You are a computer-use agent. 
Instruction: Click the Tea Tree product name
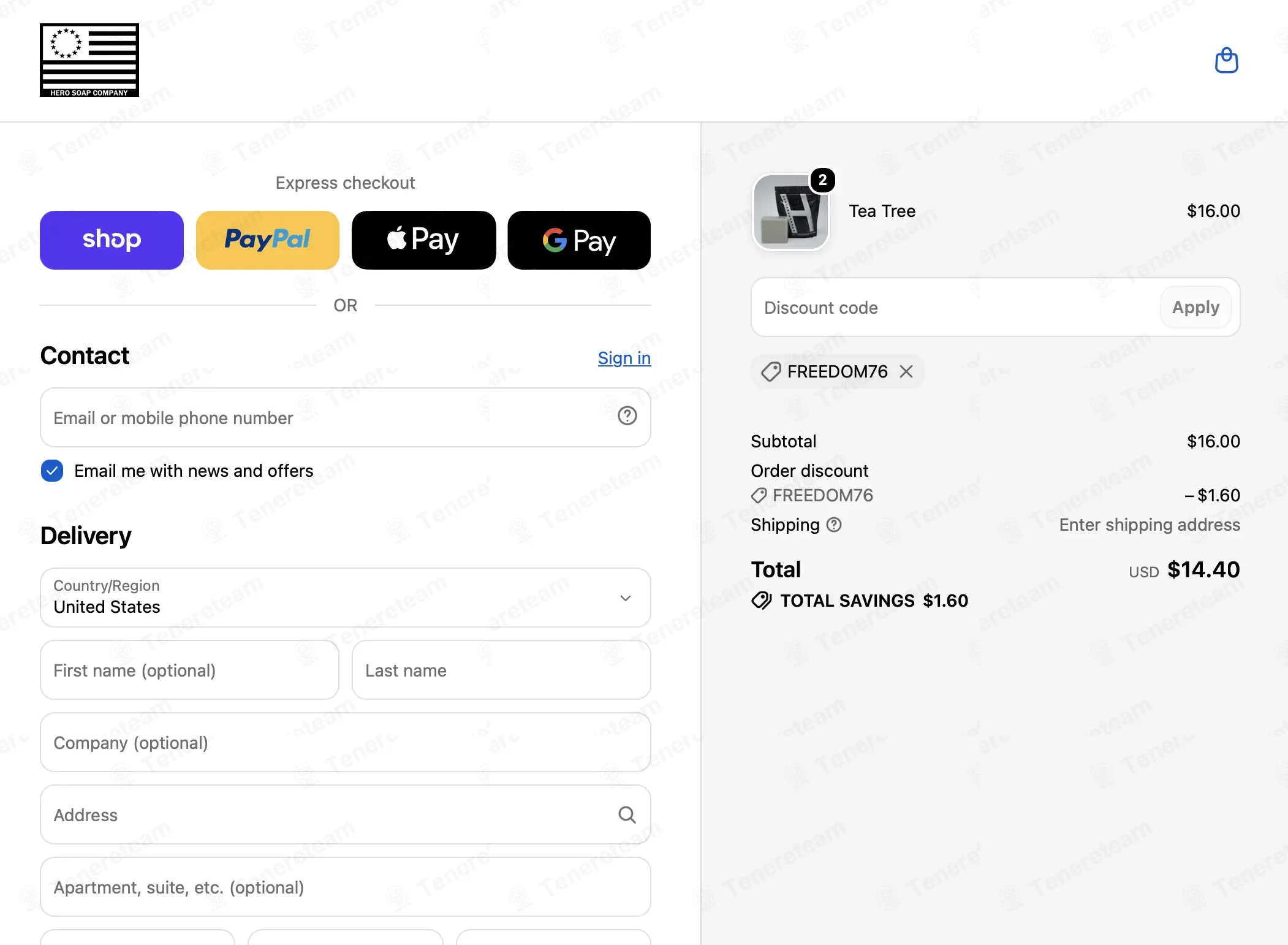click(882, 211)
